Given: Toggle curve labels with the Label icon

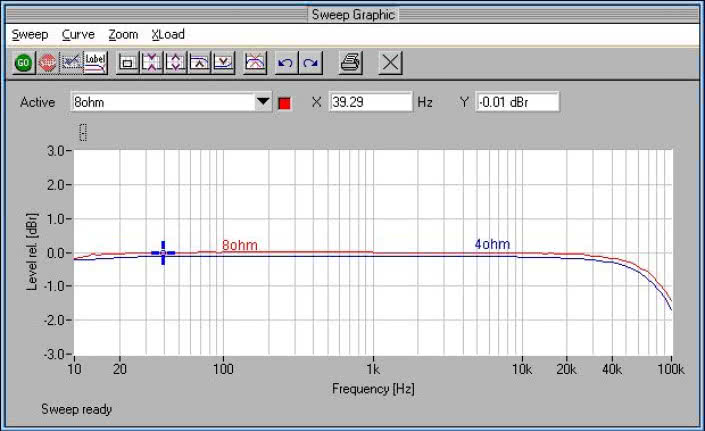Looking at the screenshot, I should pos(95,62).
